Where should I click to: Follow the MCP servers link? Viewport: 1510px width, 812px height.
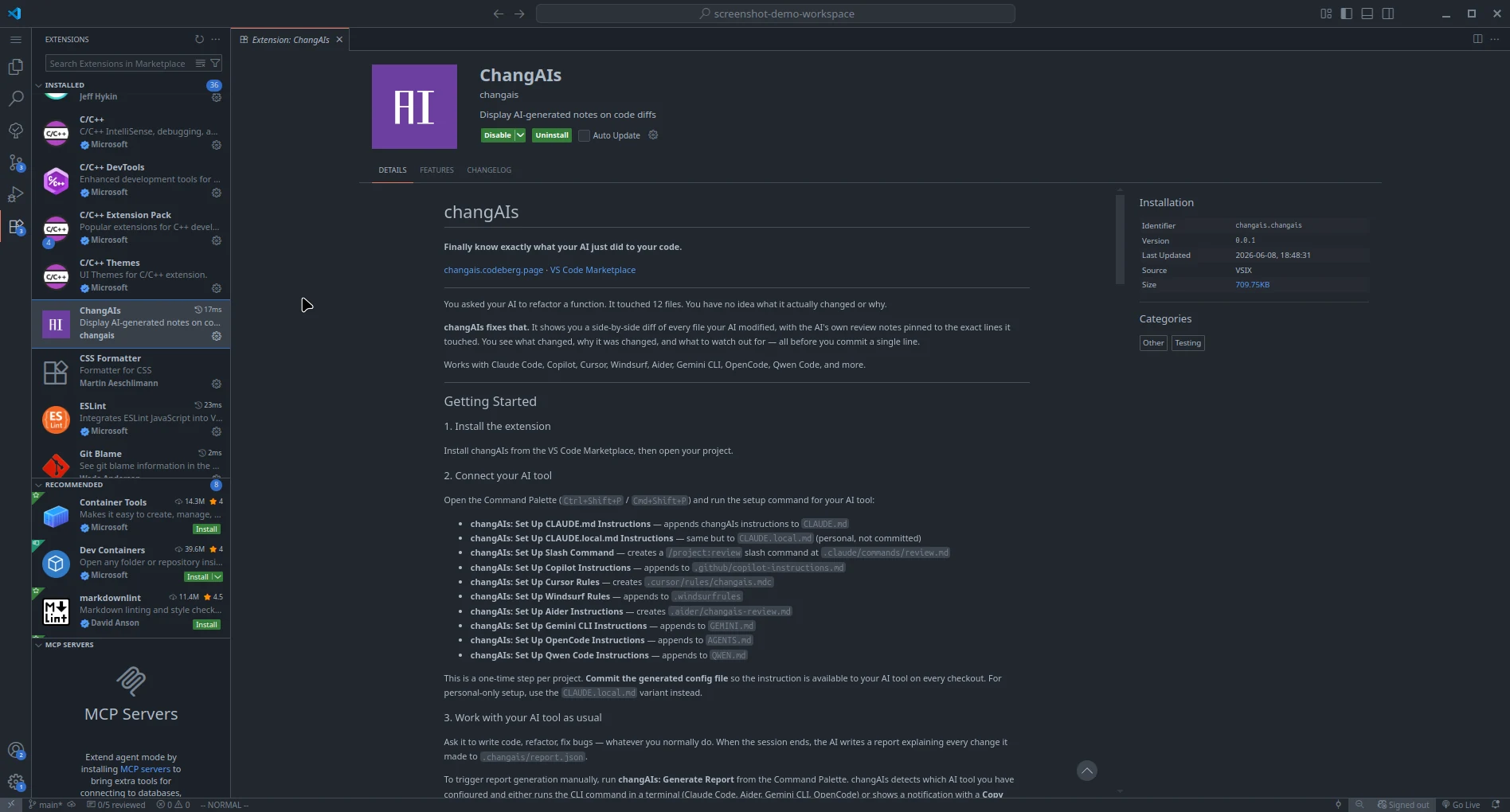[x=145, y=769]
